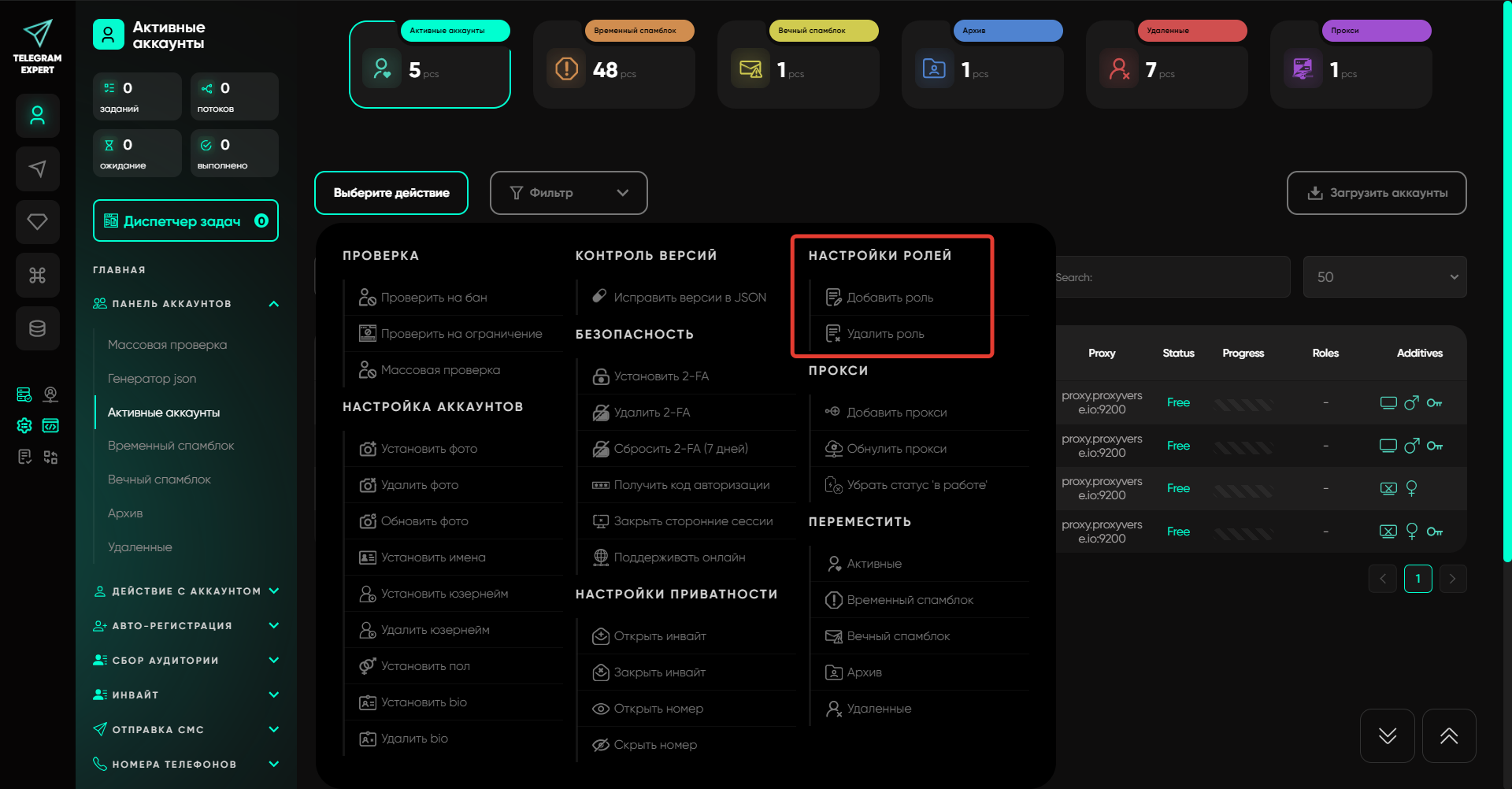Click the key icon in first table row
1512x789 pixels.
coord(1434,403)
